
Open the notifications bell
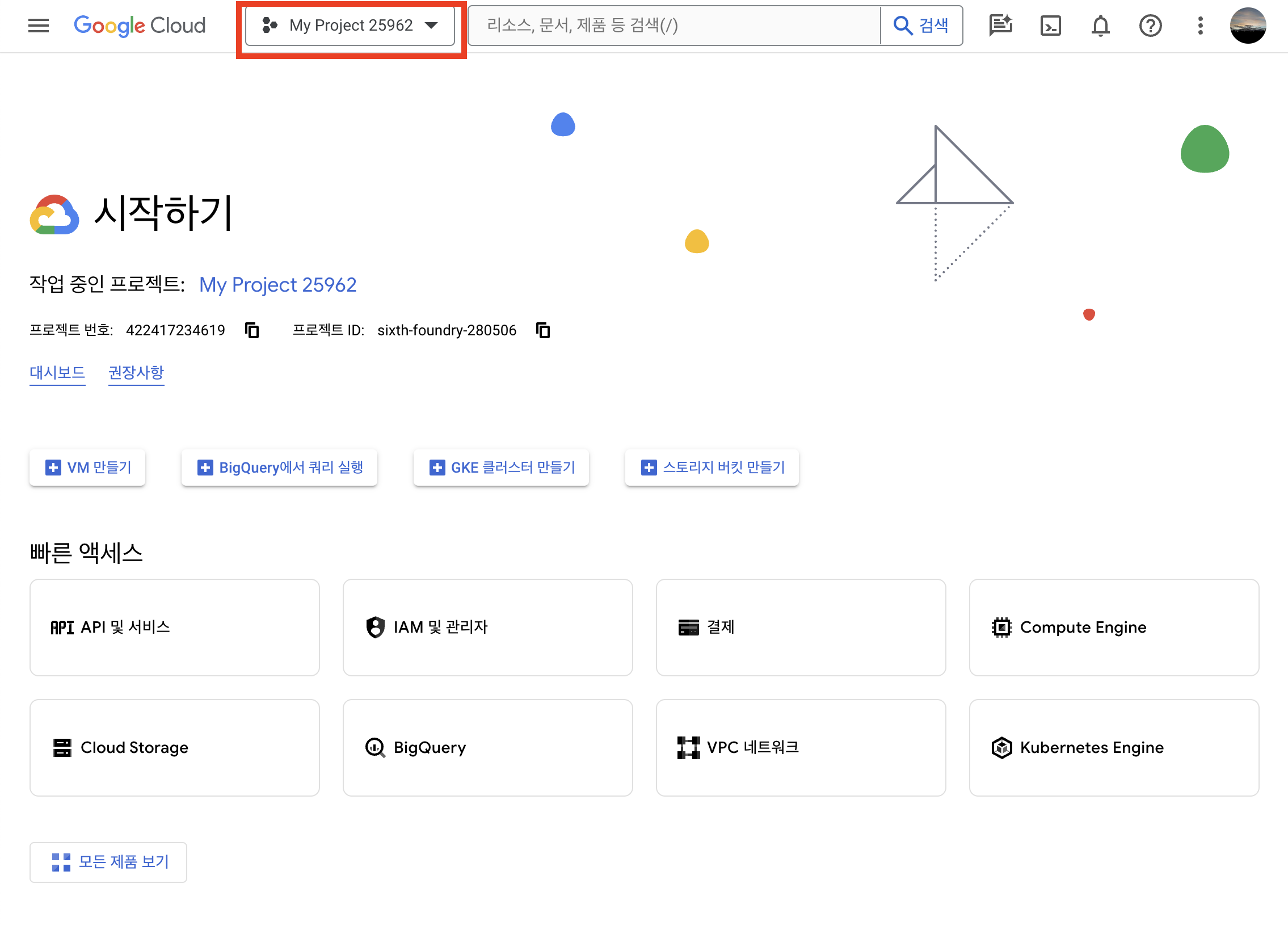[1100, 26]
